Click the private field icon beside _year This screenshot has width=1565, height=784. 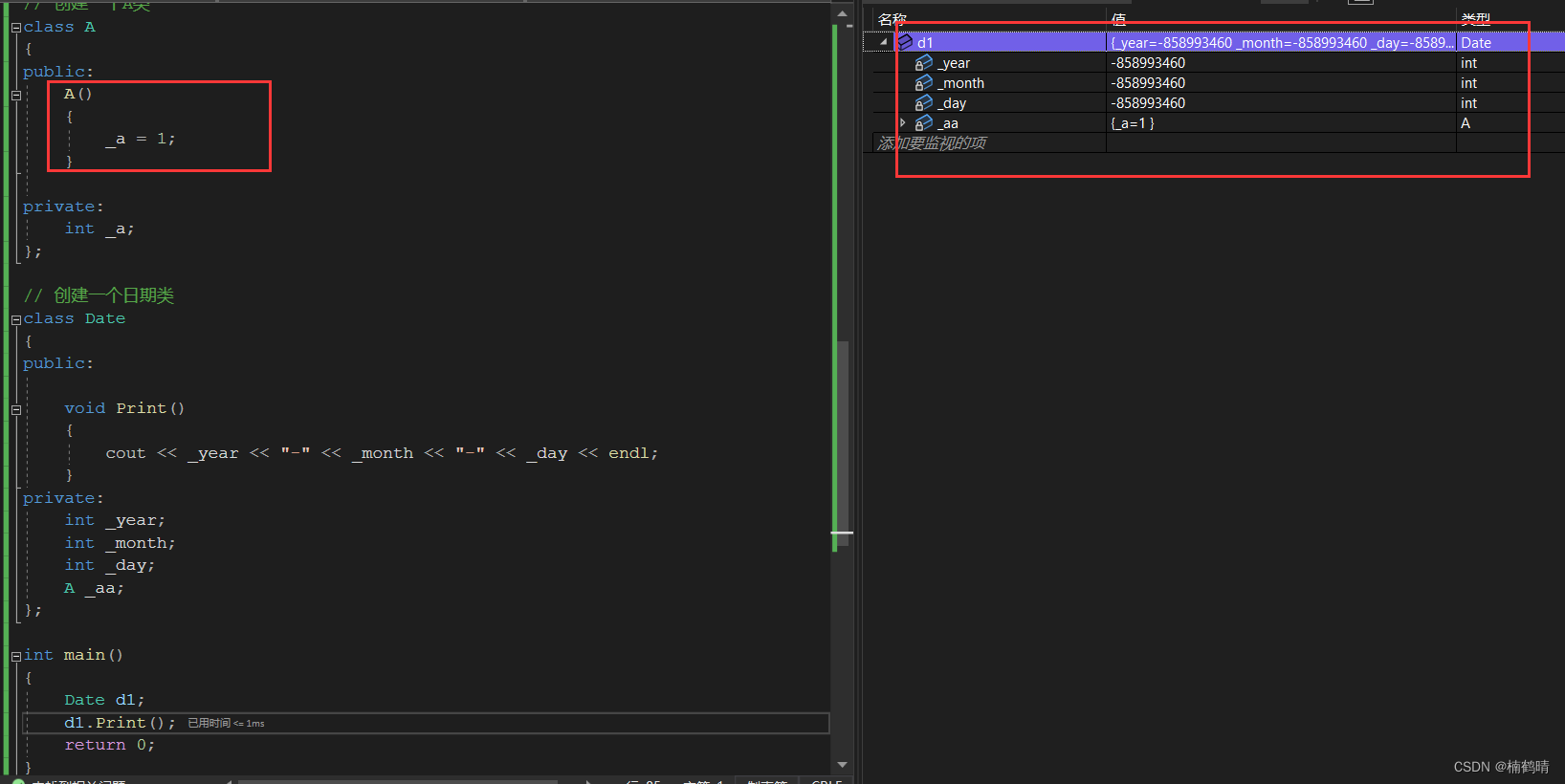coord(923,63)
